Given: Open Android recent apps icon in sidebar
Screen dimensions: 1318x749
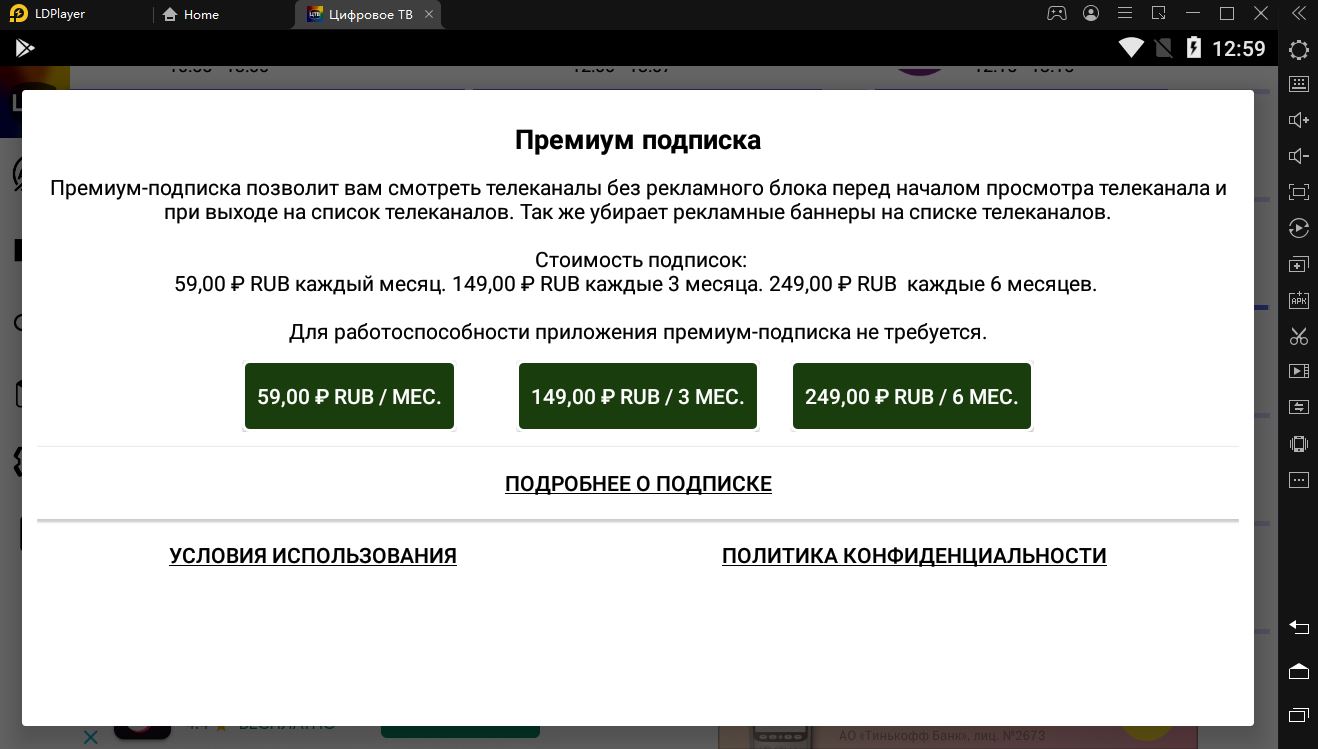Looking at the screenshot, I should [x=1298, y=714].
